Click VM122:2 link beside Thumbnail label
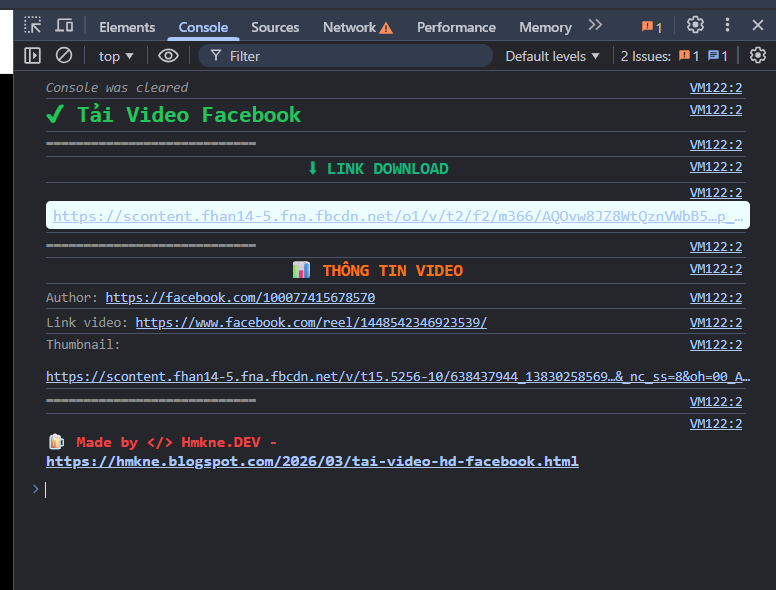This screenshot has height=590, width=776. (x=716, y=344)
